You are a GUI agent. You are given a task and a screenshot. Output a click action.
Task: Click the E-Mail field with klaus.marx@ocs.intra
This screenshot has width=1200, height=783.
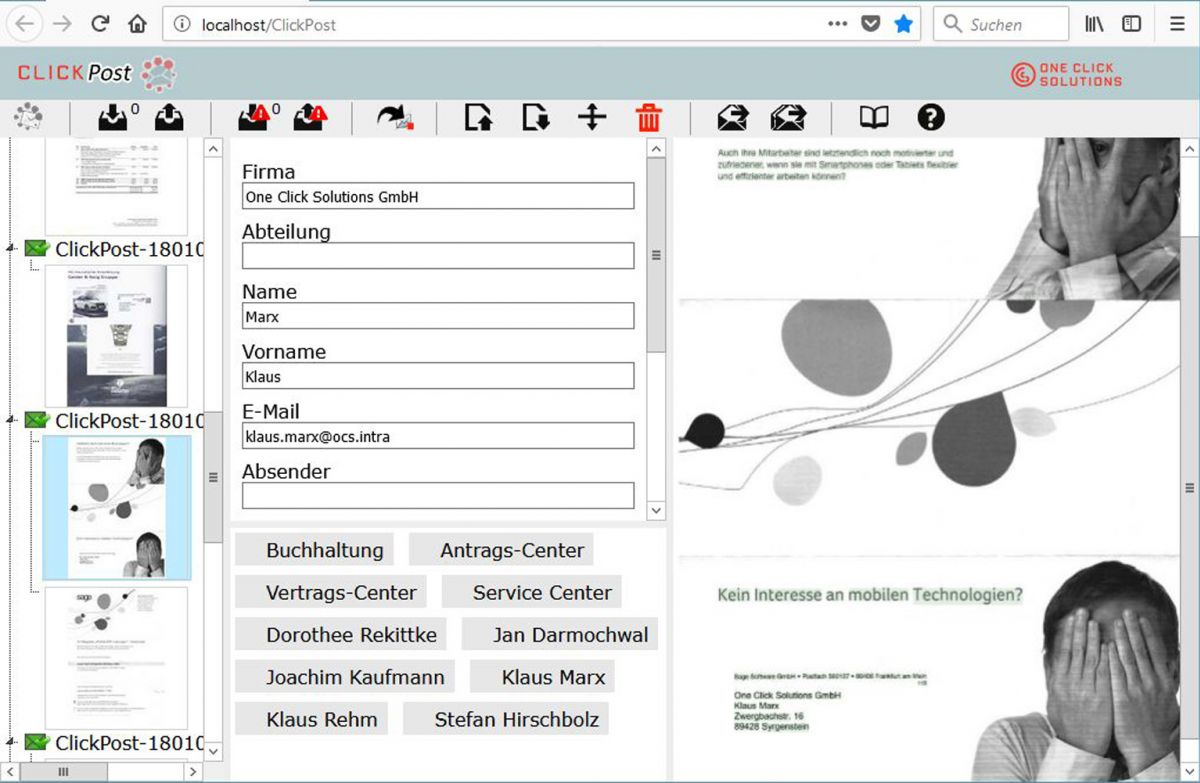pyautogui.click(x=438, y=436)
